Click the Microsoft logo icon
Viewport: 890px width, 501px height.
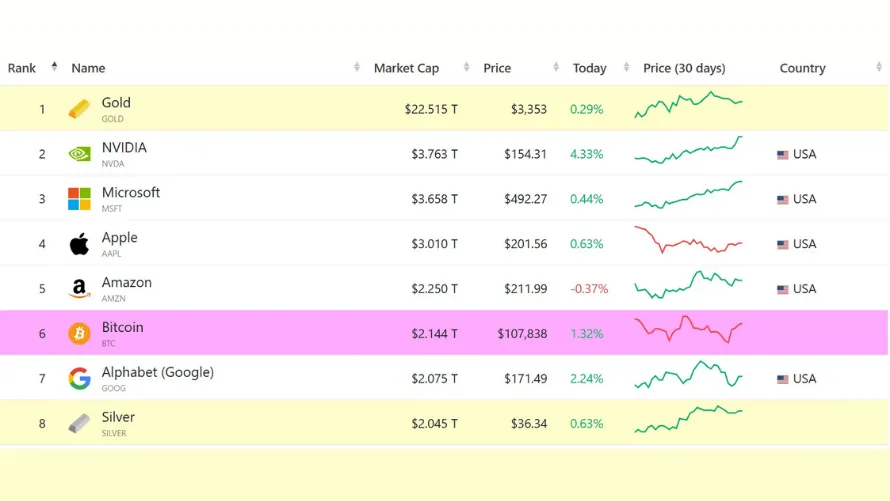79,199
